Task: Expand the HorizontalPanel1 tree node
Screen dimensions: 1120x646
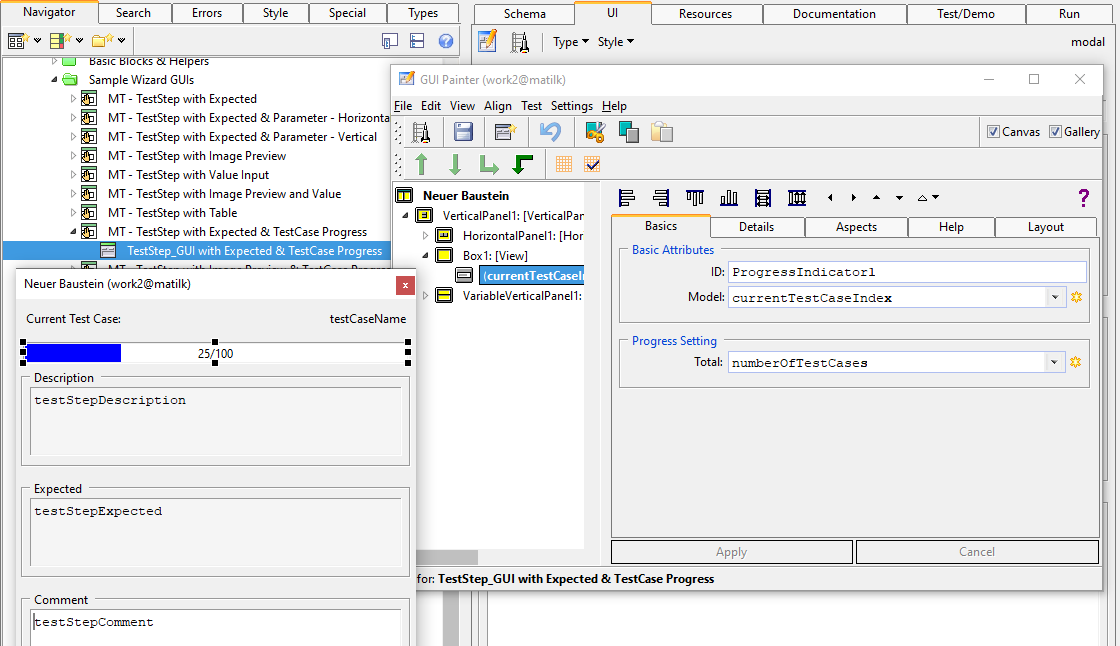Action: [426, 236]
